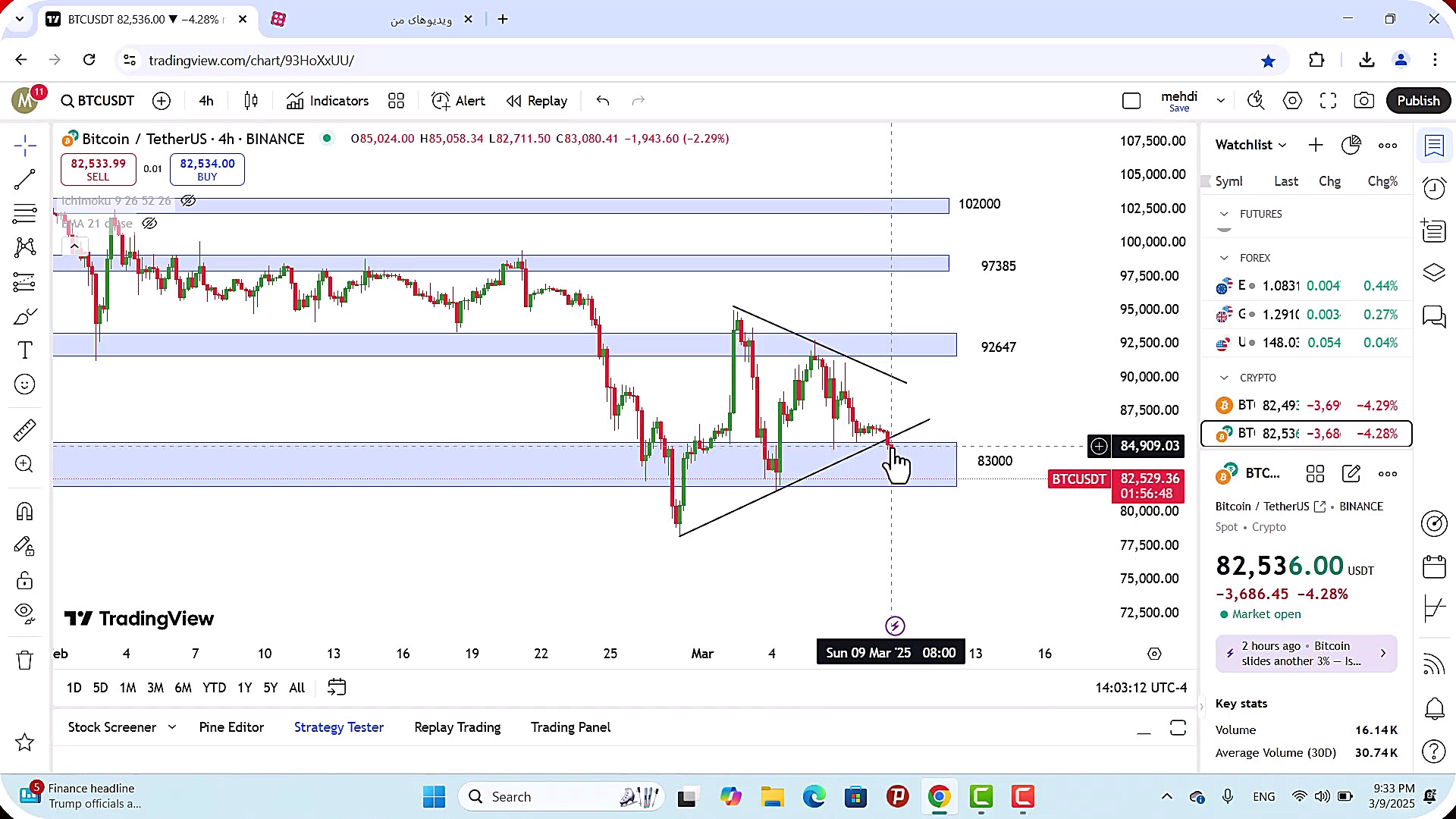
Task: Collapse the CRYPTO watchlist section
Action: (1224, 378)
